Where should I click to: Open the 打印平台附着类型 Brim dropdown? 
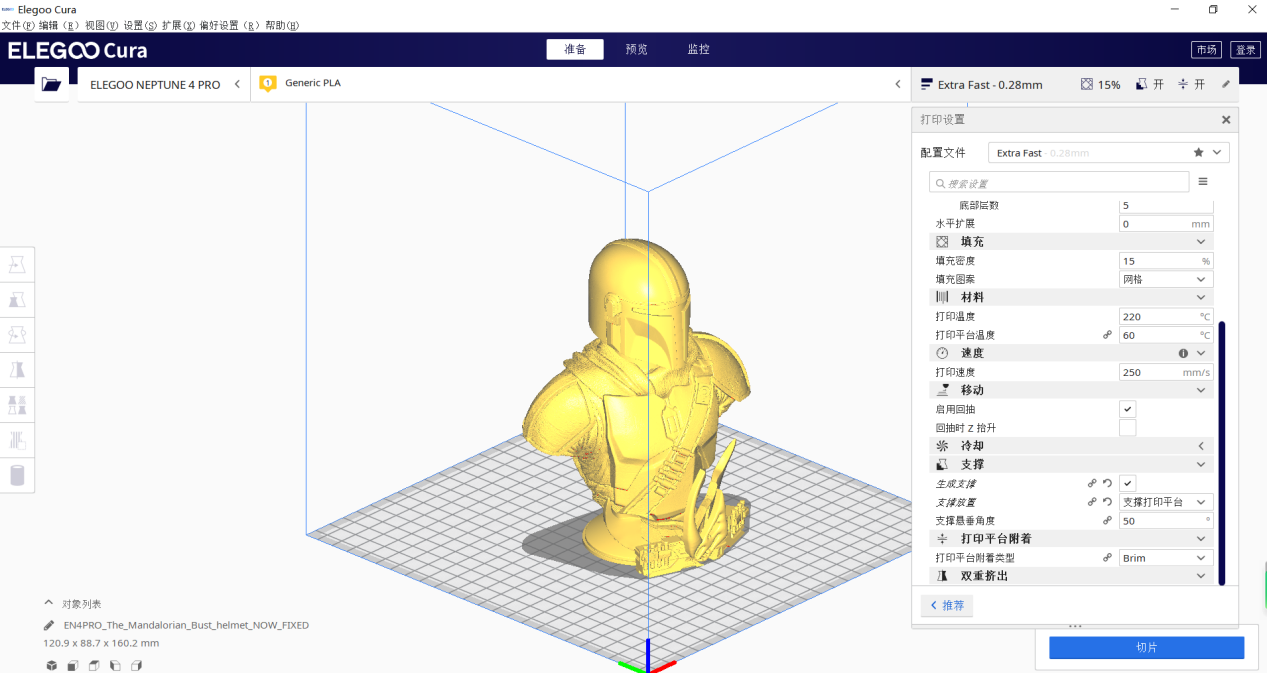click(x=1166, y=558)
